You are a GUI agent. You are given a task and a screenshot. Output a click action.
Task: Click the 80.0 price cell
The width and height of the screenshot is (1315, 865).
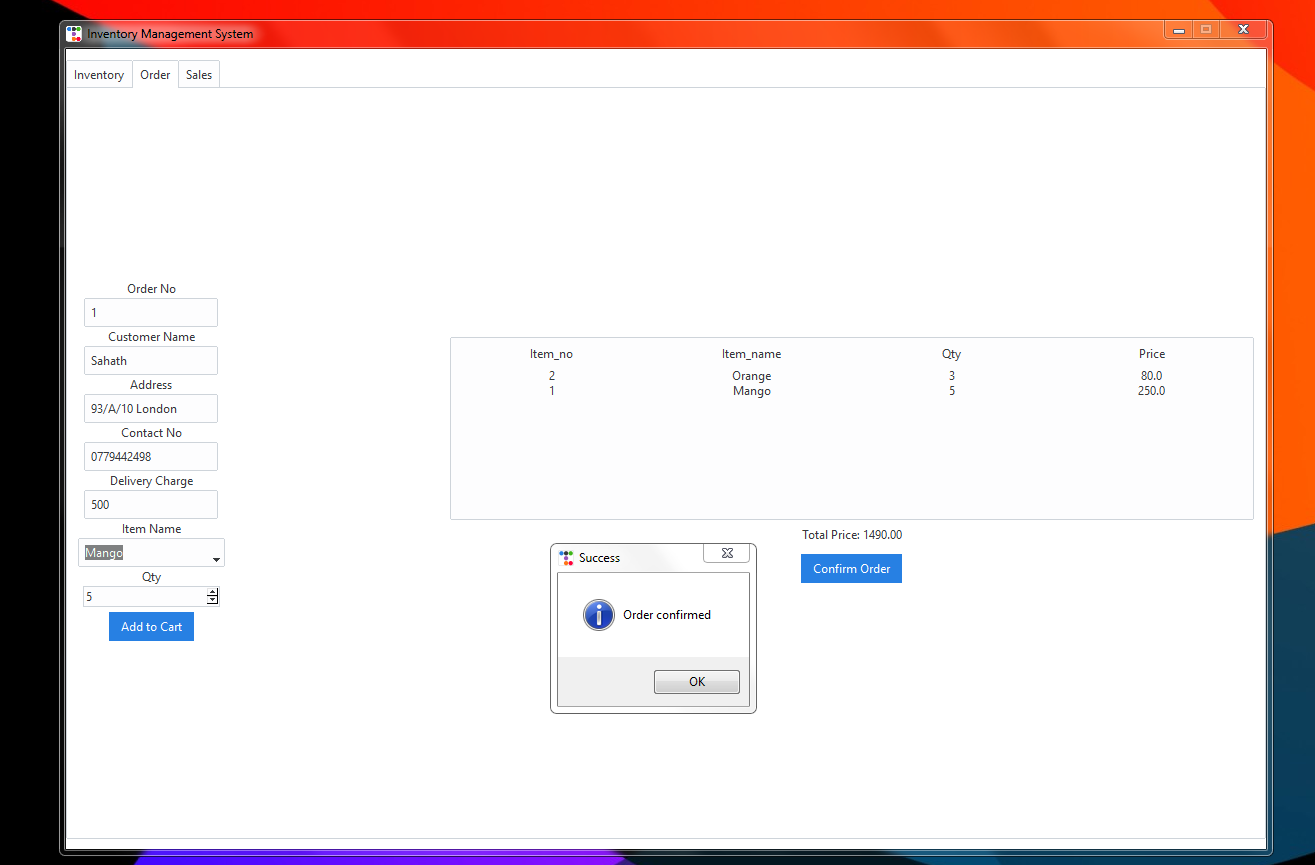tap(1152, 376)
